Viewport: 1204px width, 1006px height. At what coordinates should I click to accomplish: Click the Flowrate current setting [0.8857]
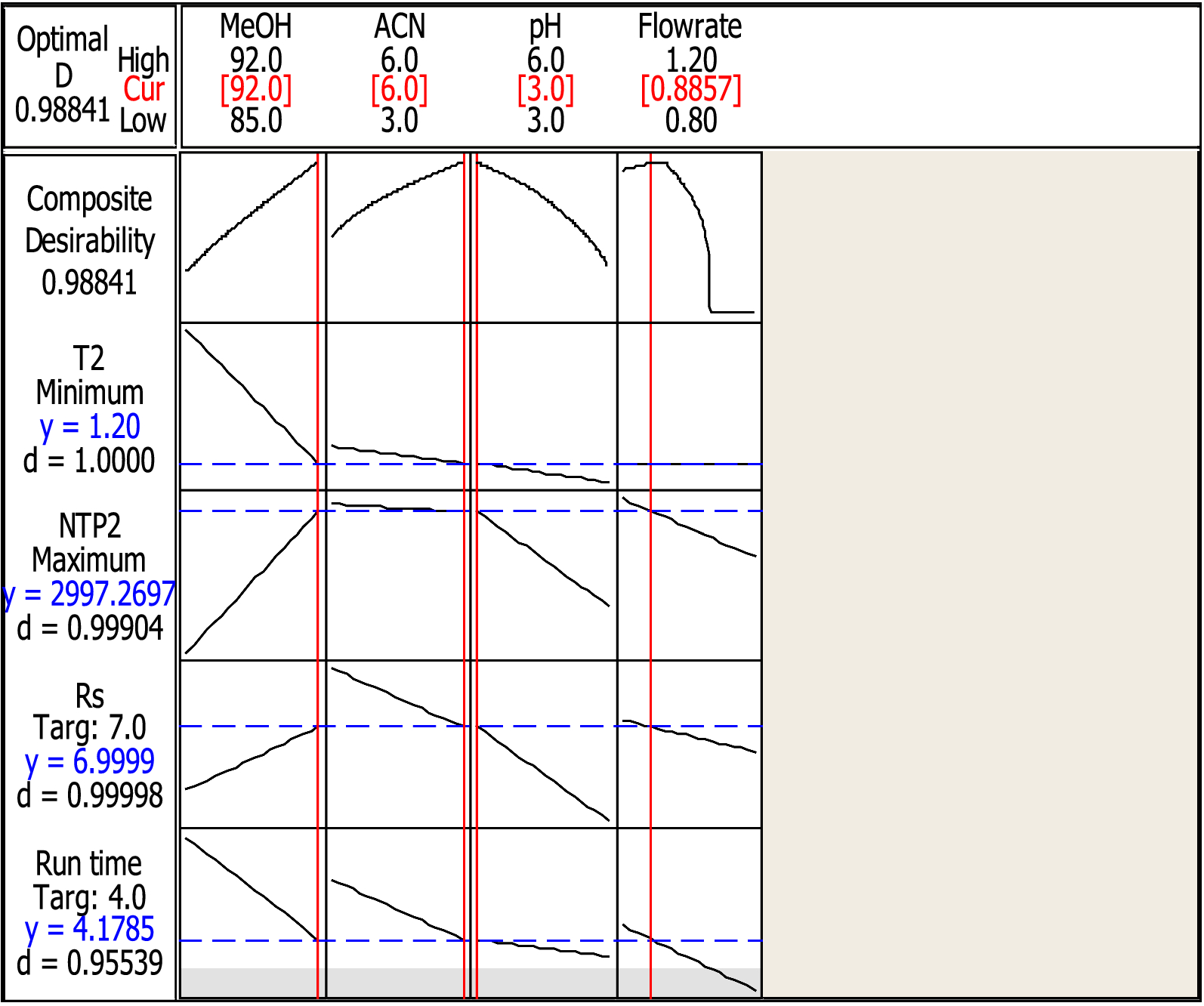pos(691,90)
